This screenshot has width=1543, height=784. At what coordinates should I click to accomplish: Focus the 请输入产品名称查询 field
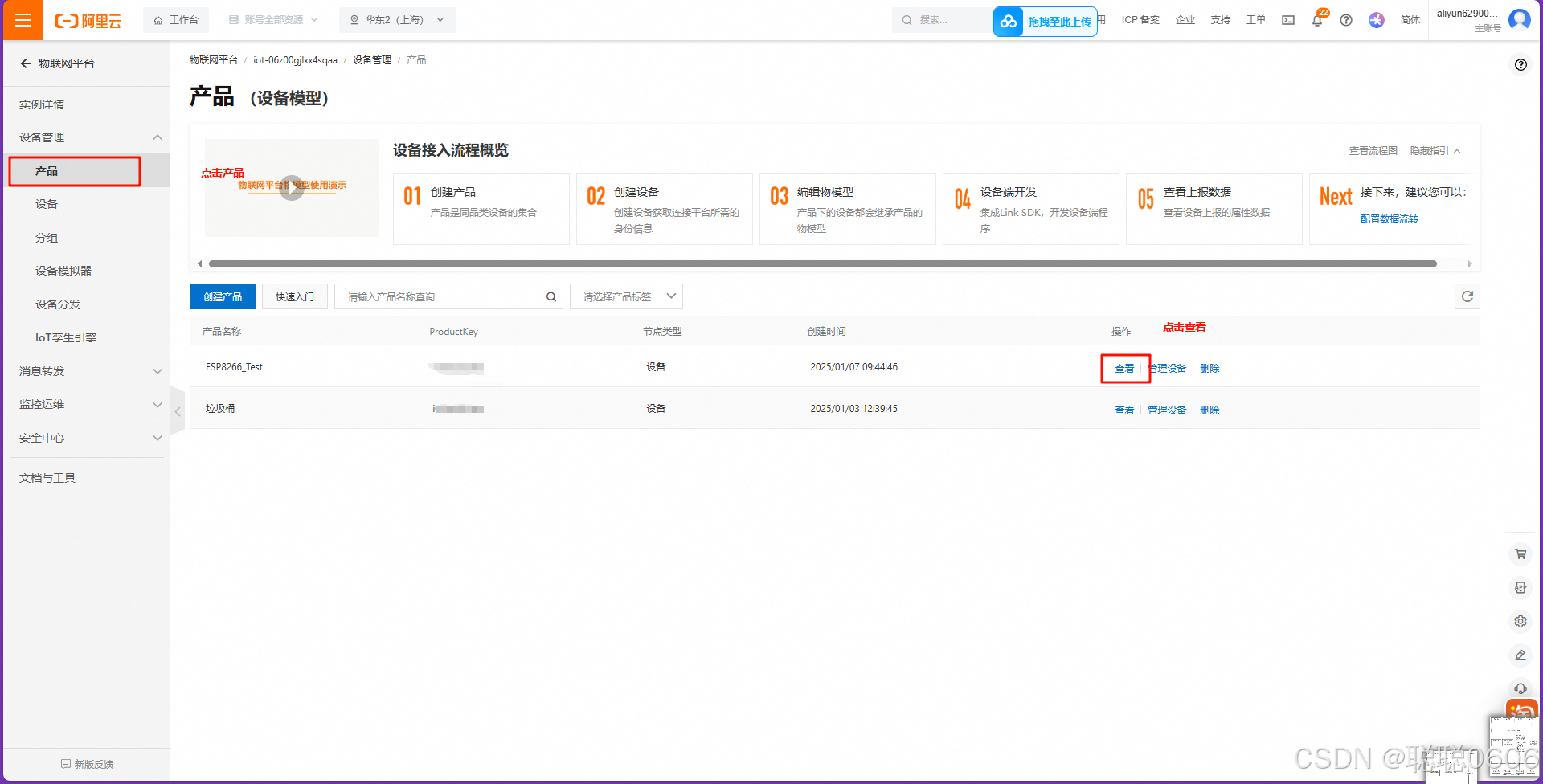[438, 296]
